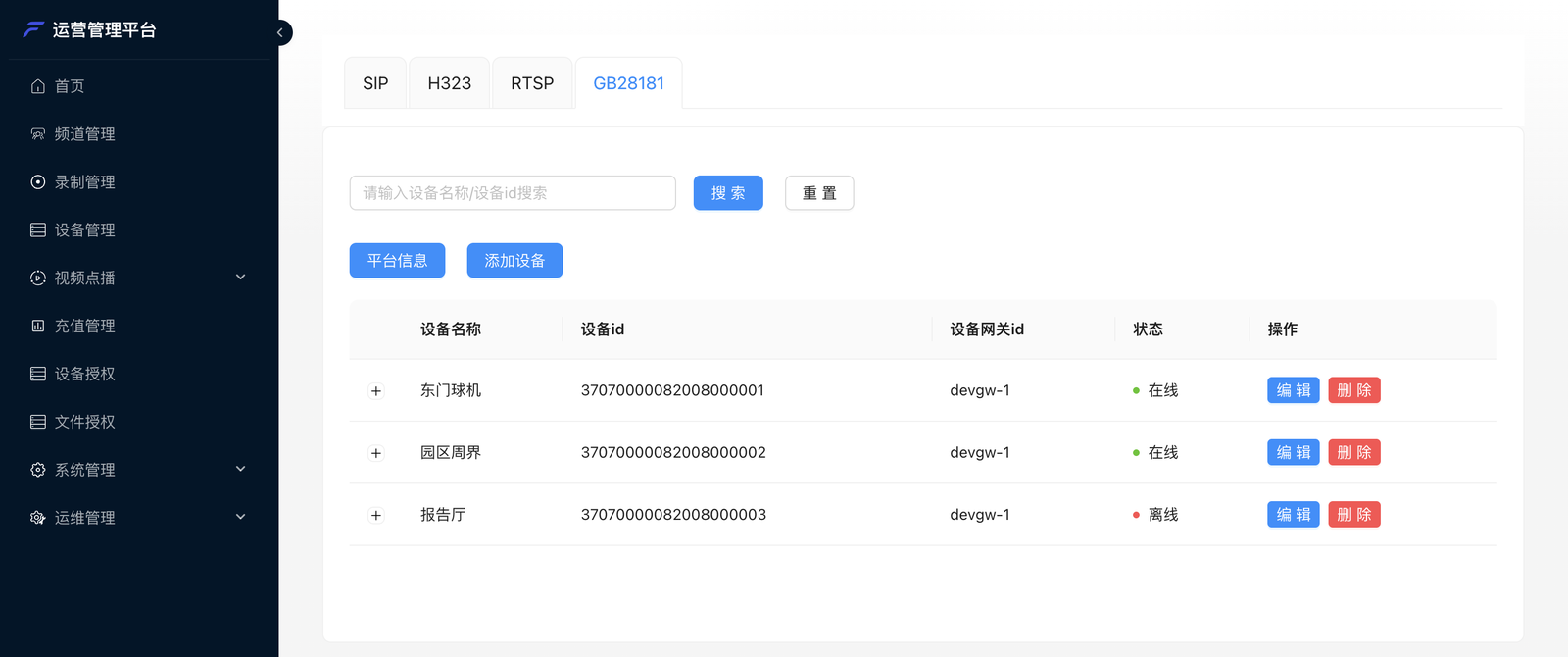Click device id 37070000082008000002
Screen dimensions: 1568x657
pyautogui.click(x=673, y=452)
